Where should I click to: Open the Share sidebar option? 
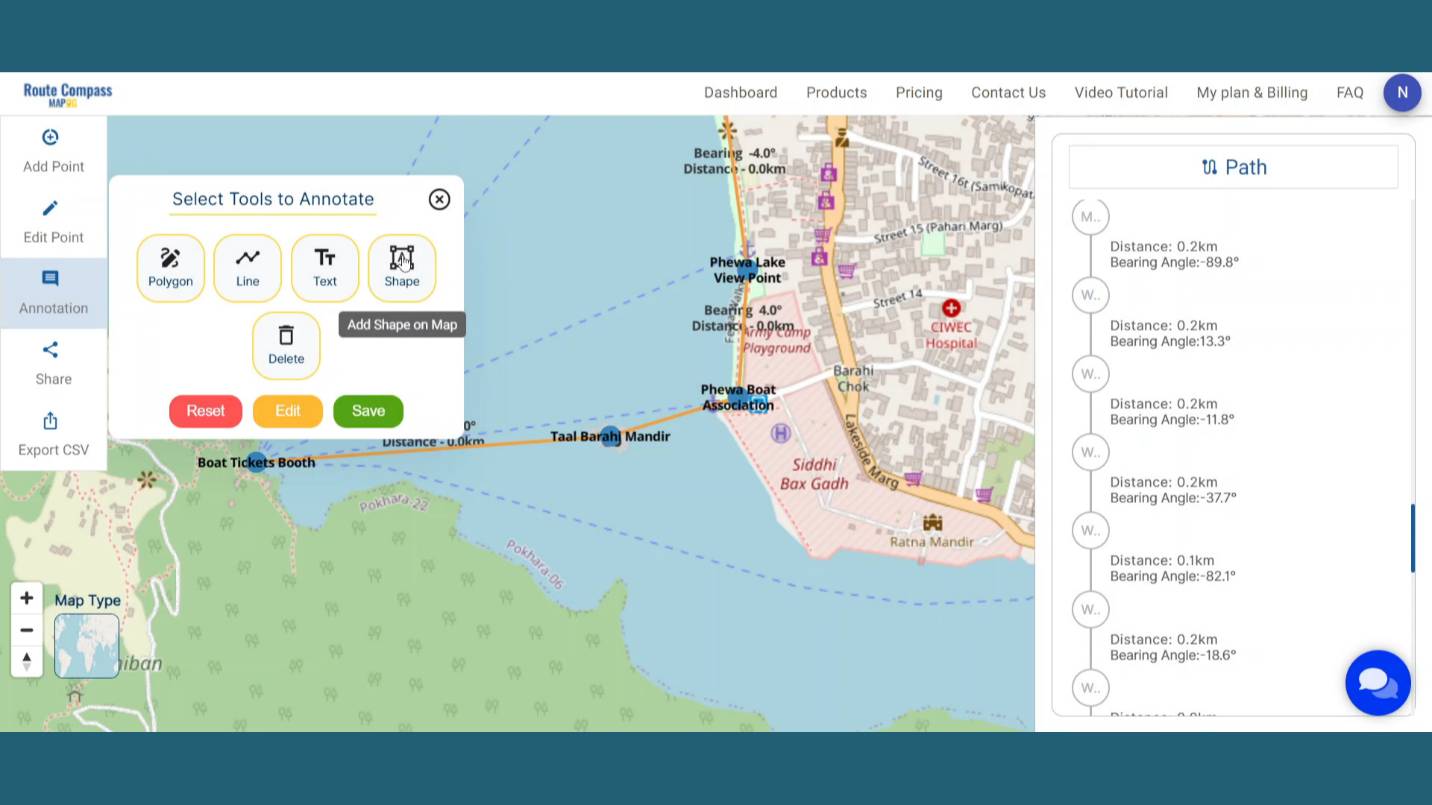pyautogui.click(x=53, y=364)
